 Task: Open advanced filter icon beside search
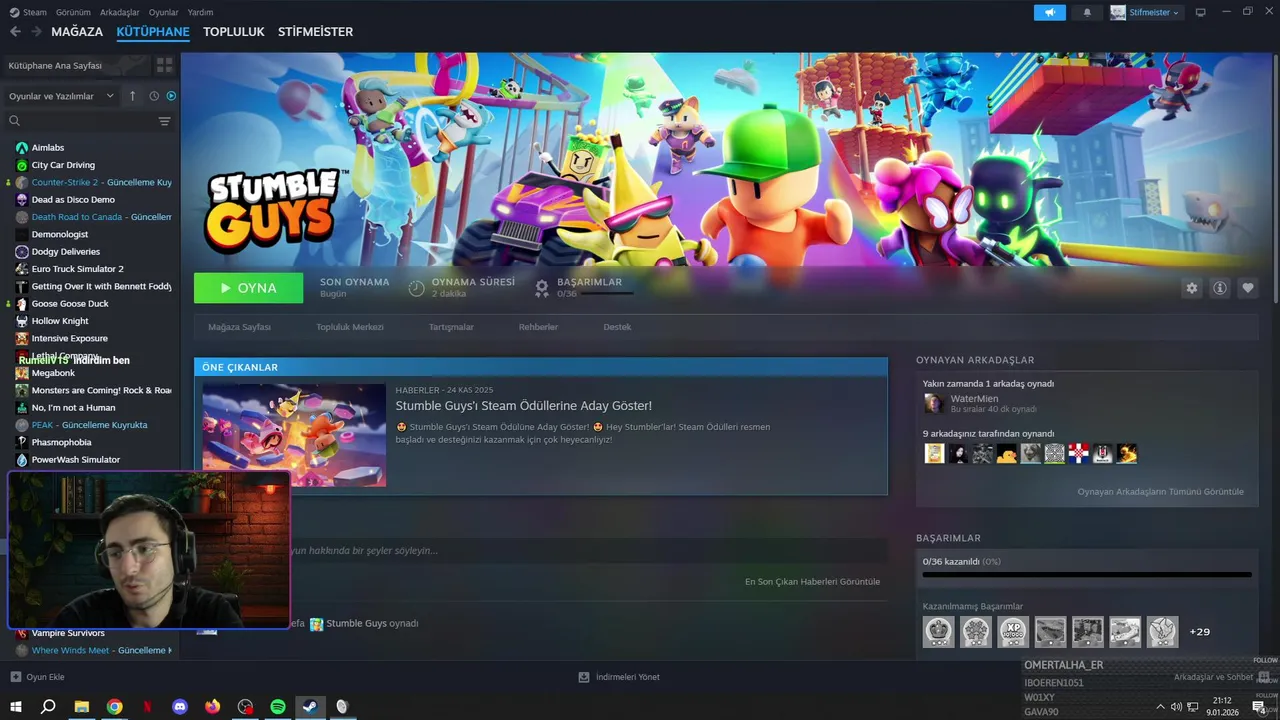(165, 121)
